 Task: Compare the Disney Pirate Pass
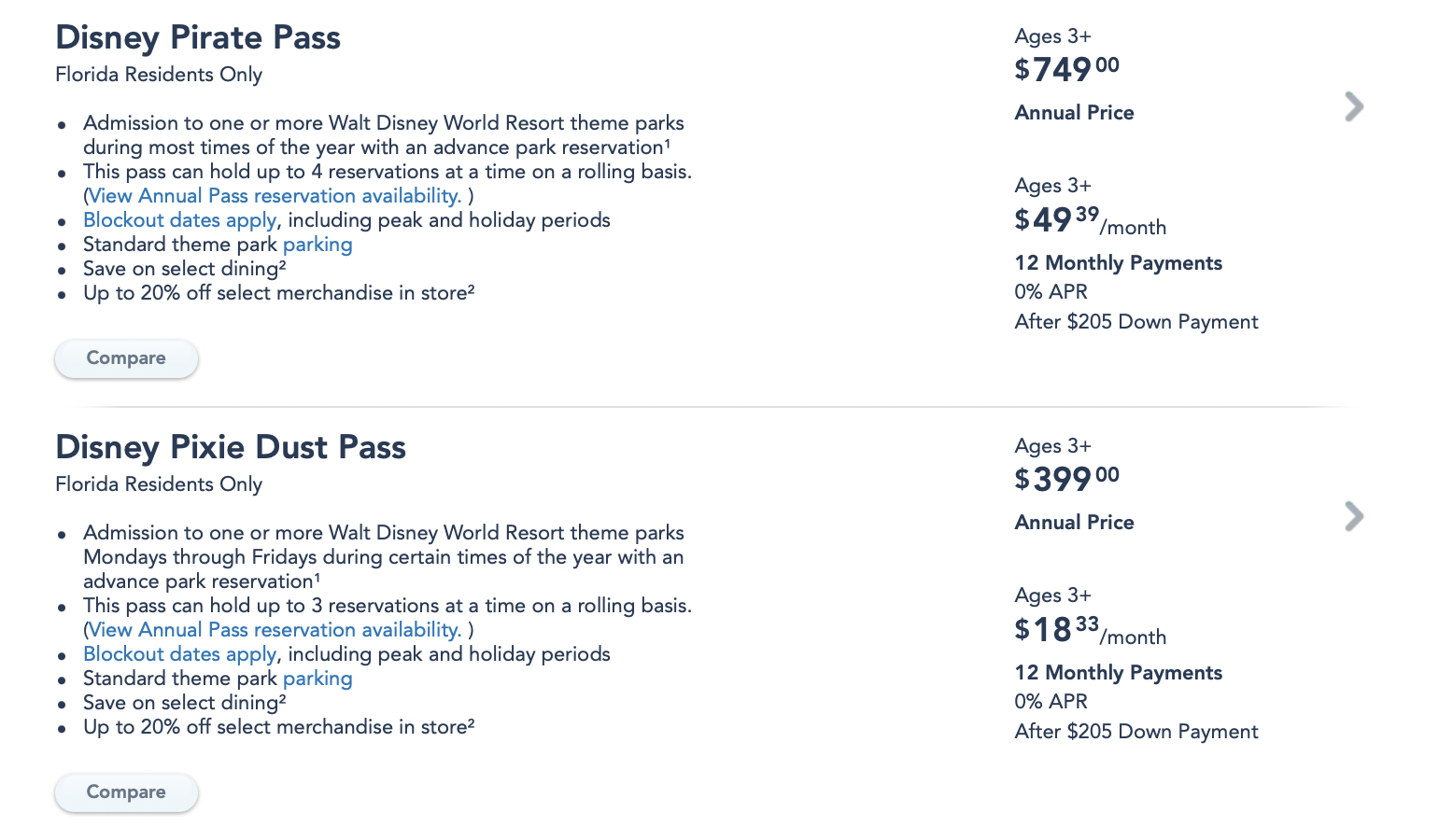pos(126,358)
